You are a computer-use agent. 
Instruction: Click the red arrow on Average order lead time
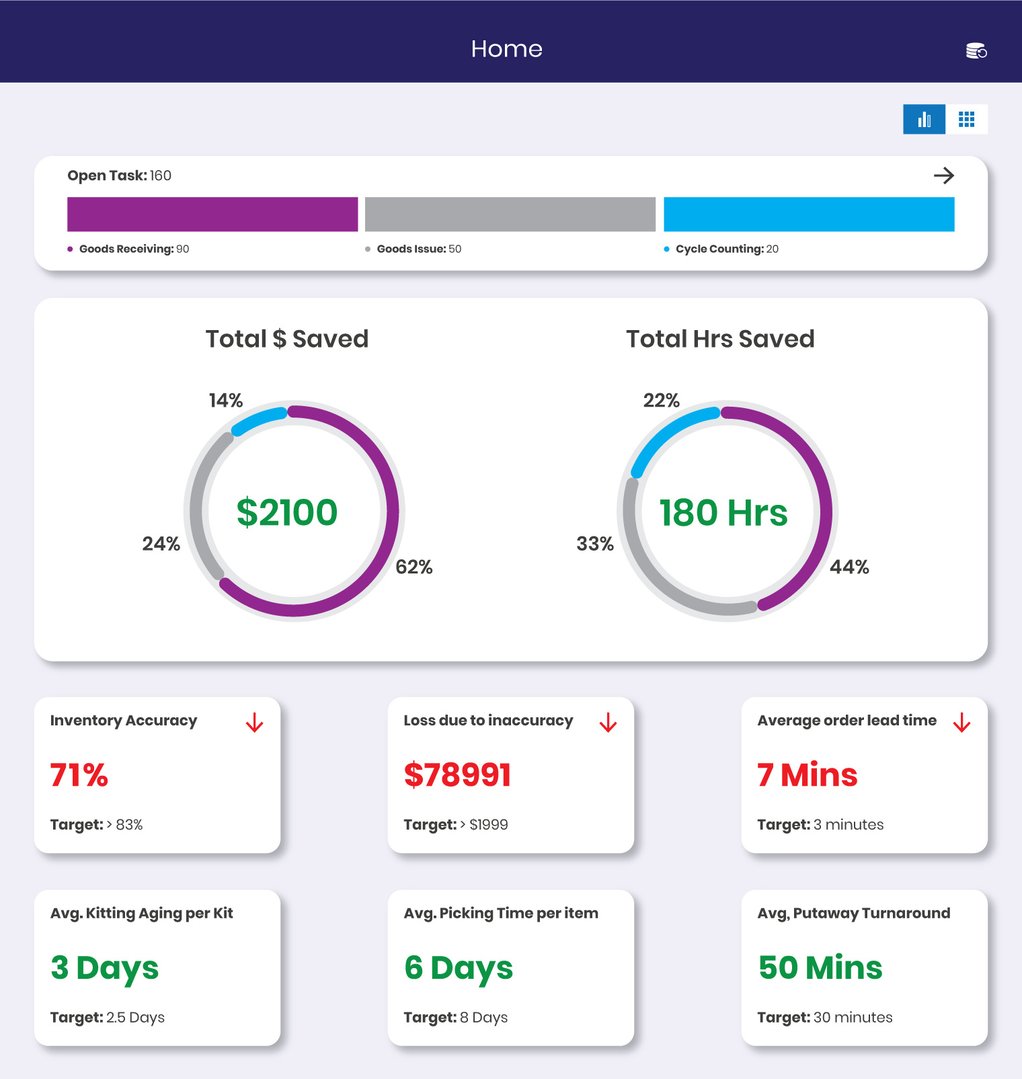[x=963, y=722]
